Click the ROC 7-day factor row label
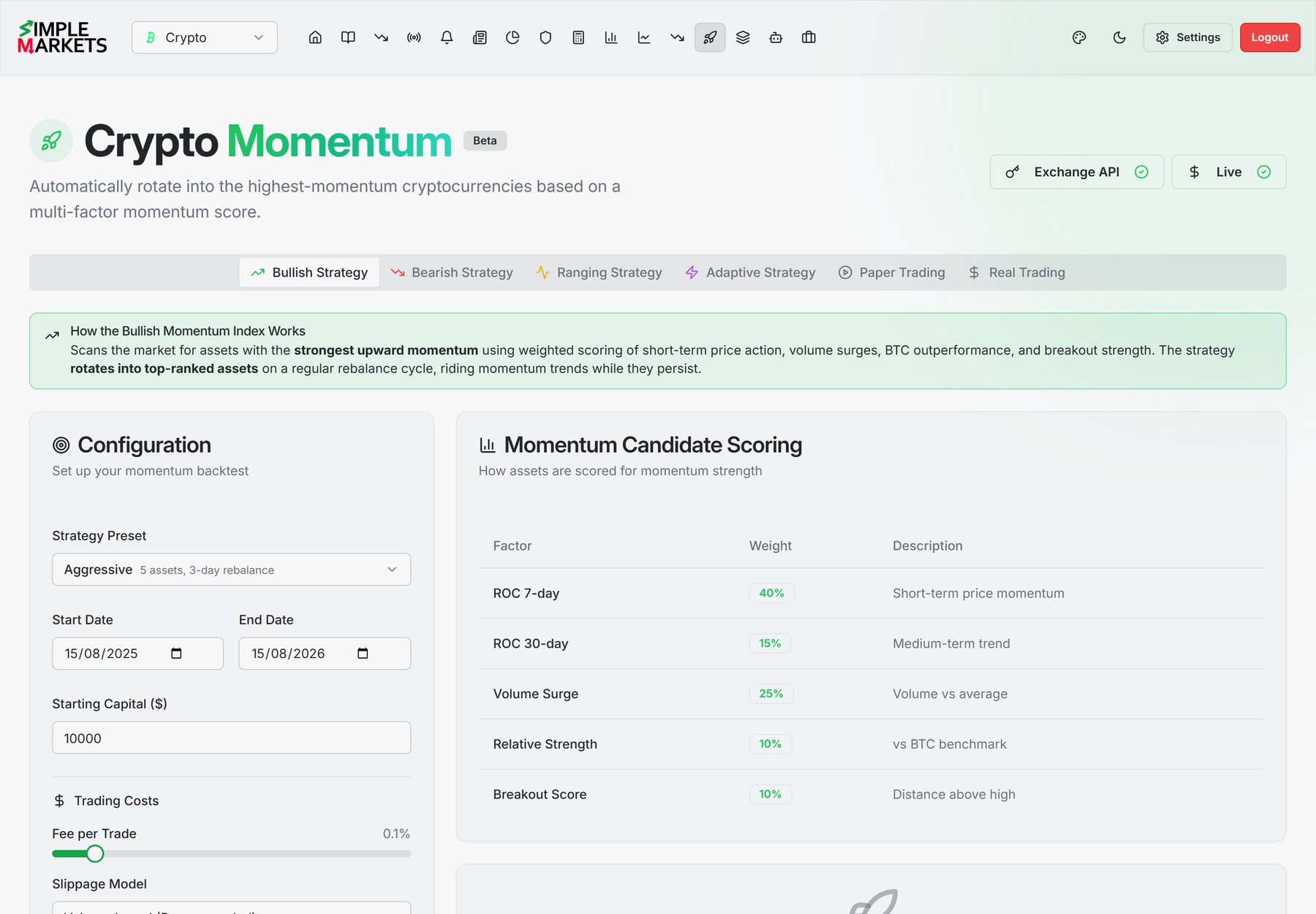This screenshot has height=914, width=1316. 526,593
